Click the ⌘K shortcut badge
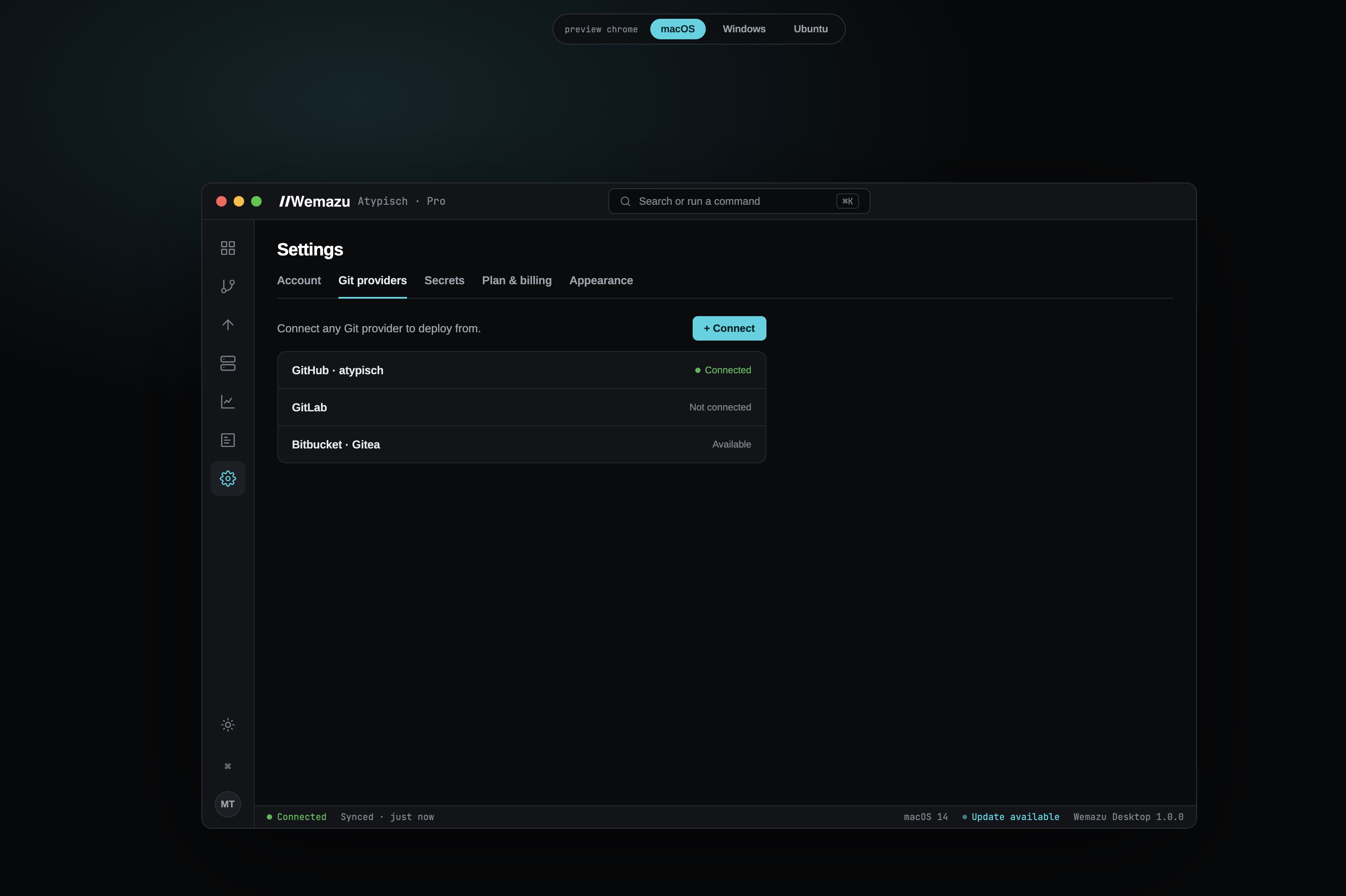 847,201
